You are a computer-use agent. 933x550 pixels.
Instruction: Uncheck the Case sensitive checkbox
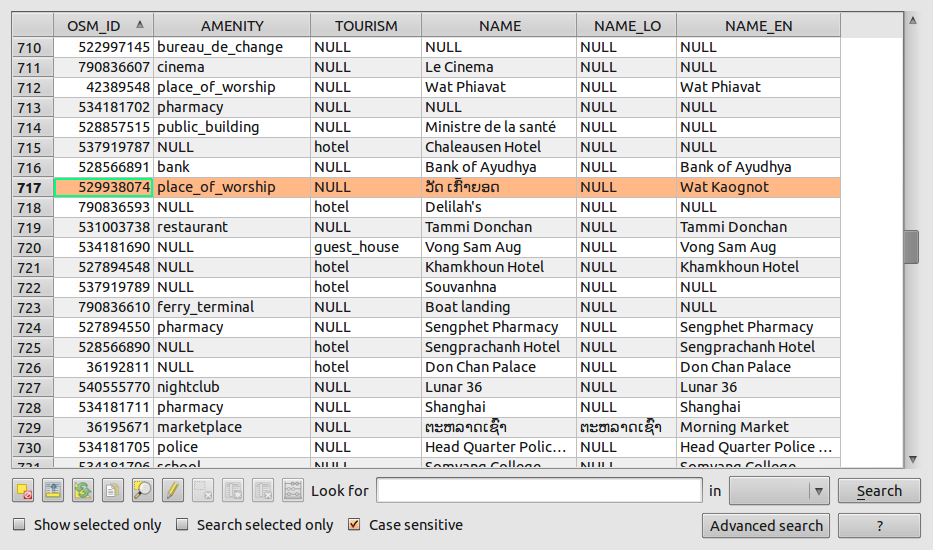[x=354, y=524]
